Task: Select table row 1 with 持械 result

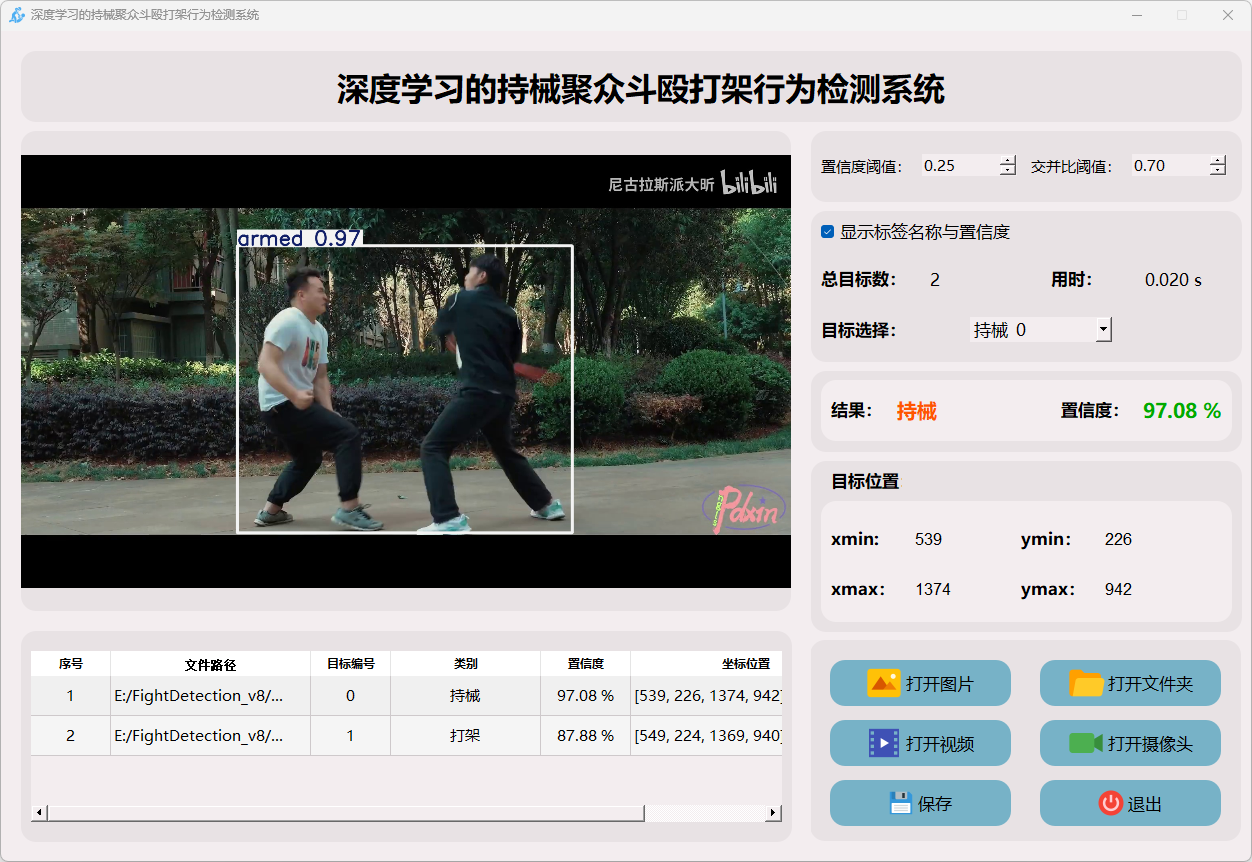Action: [465, 696]
